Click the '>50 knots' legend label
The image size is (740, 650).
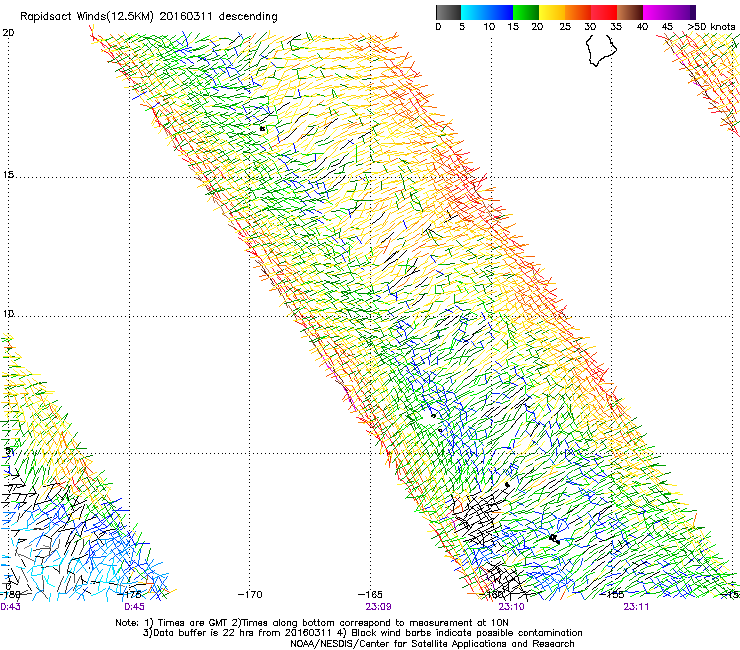(x=711, y=26)
